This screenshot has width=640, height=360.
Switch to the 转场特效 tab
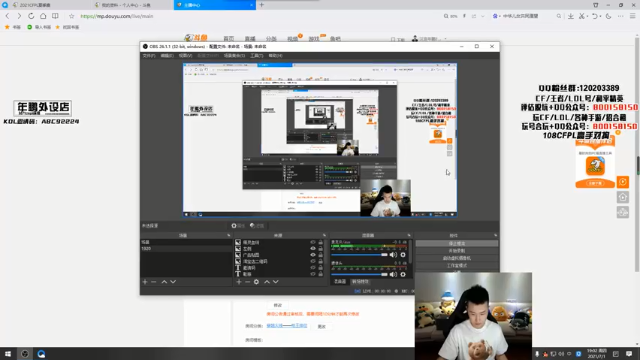click(x=360, y=282)
